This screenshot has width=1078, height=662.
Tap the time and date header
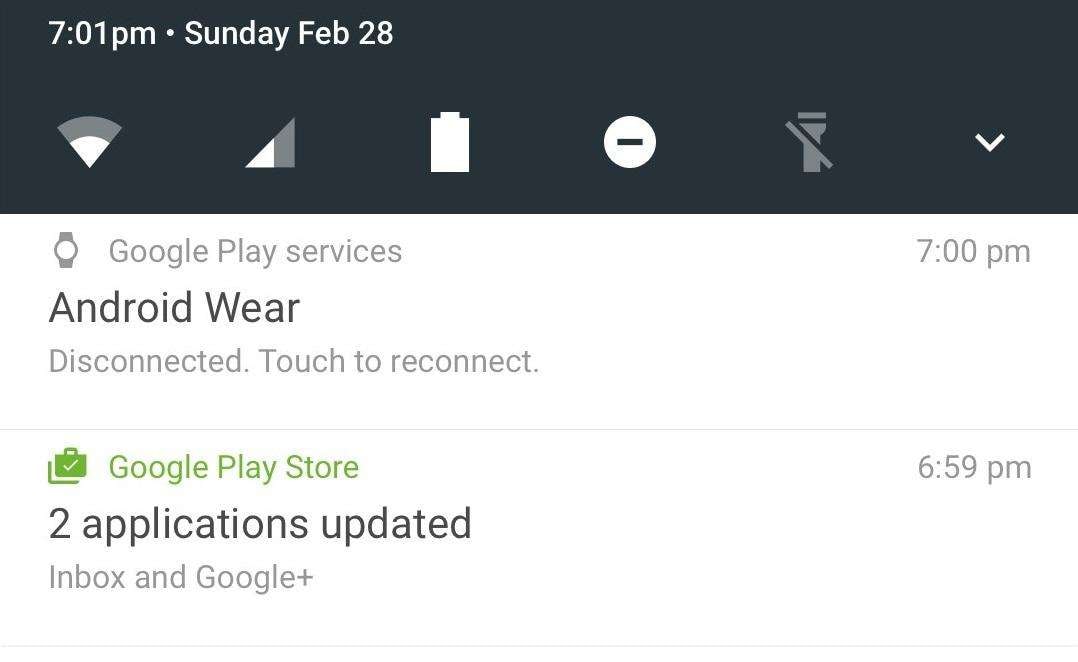coord(221,33)
